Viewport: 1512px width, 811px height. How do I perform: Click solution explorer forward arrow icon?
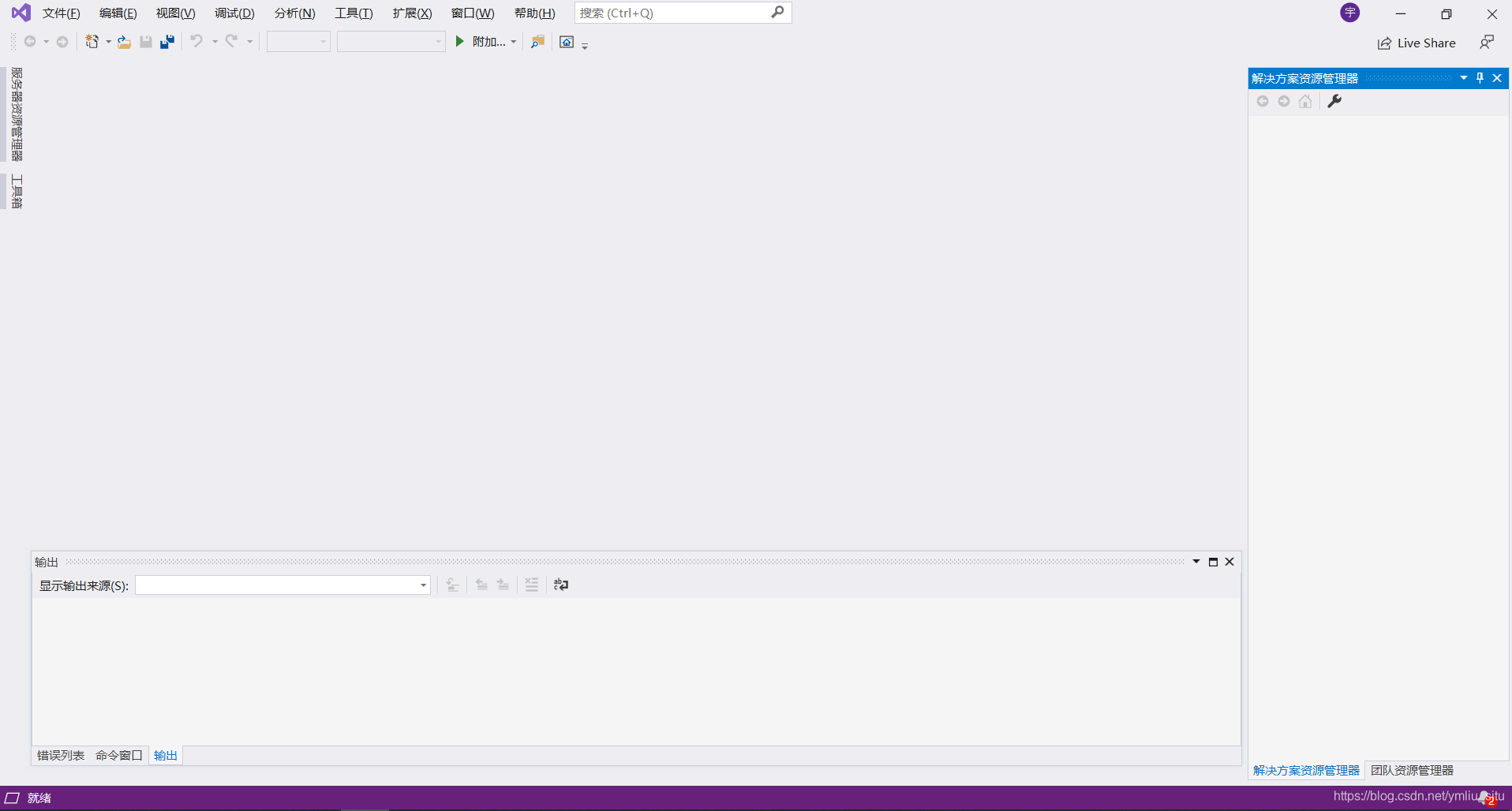(1284, 101)
